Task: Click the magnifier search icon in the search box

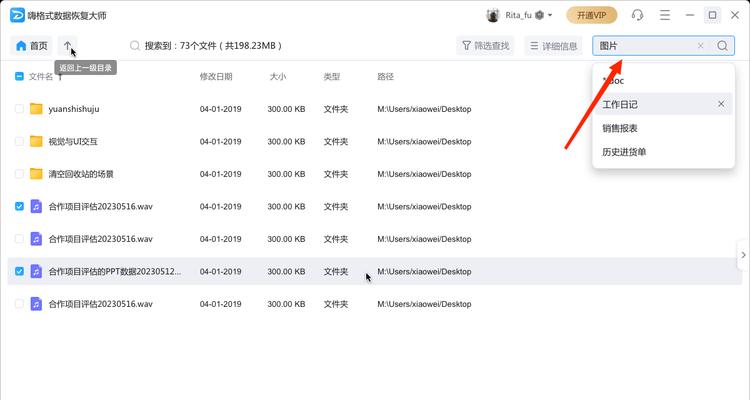Action: click(x=722, y=46)
